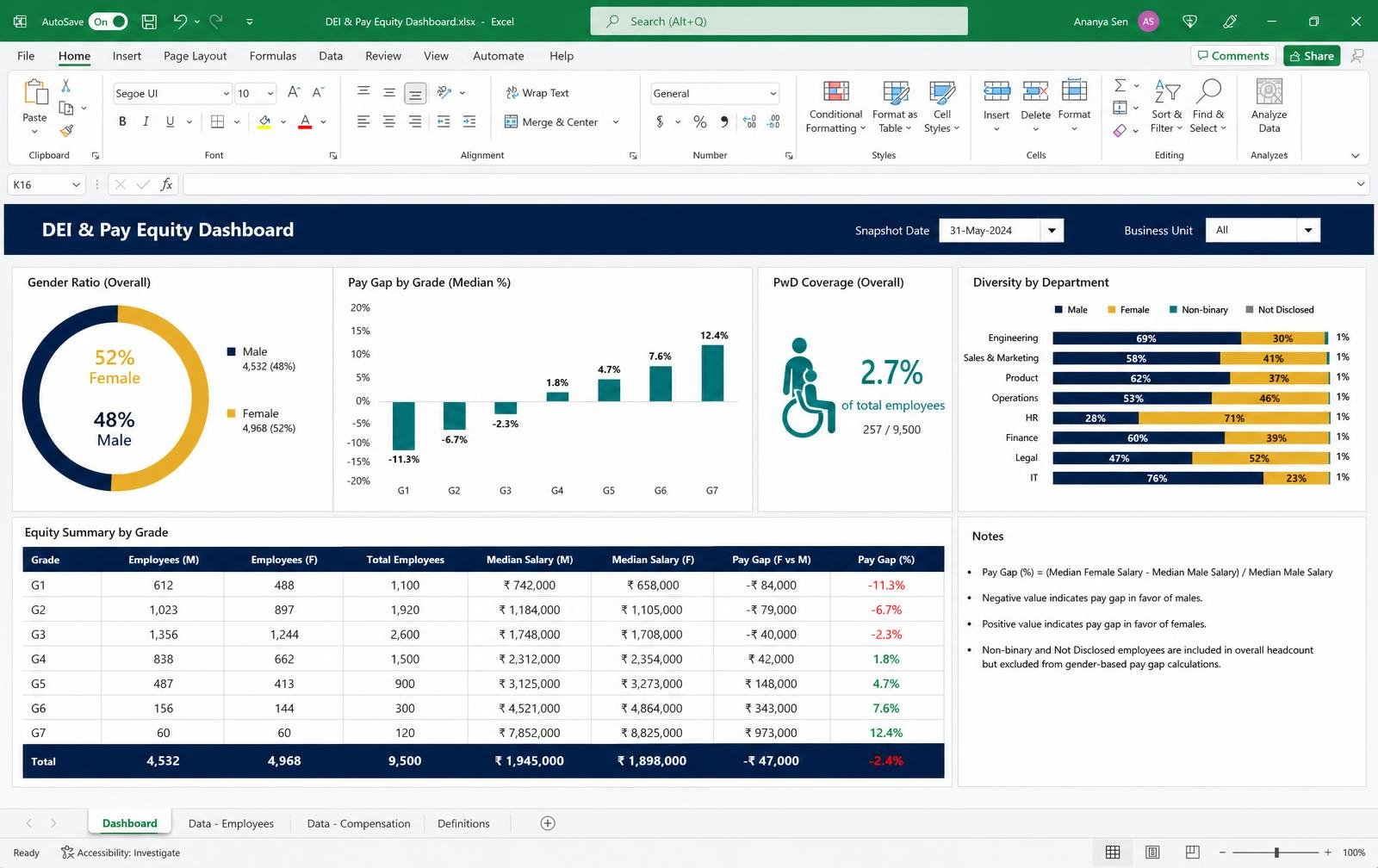Toggle Wrap Text

pyautogui.click(x=537, y=93)
